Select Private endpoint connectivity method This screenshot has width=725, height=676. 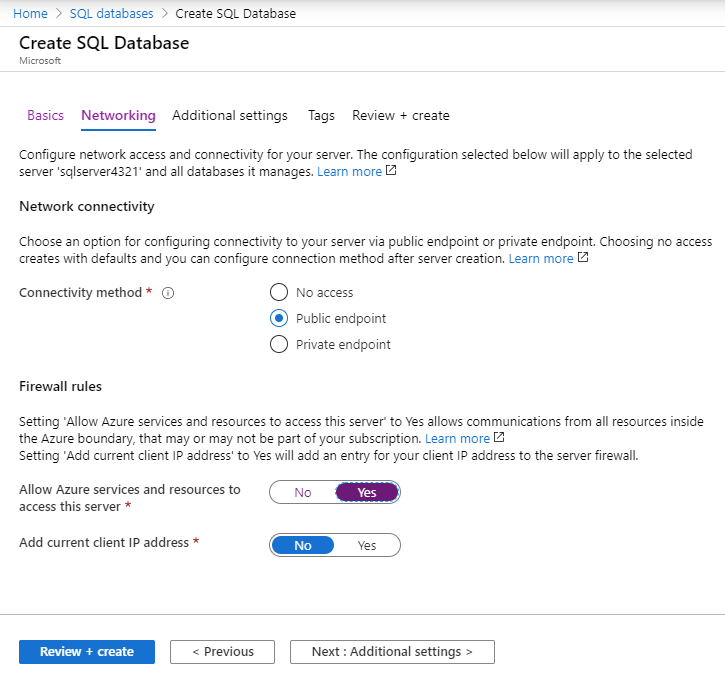click(279, 345)
